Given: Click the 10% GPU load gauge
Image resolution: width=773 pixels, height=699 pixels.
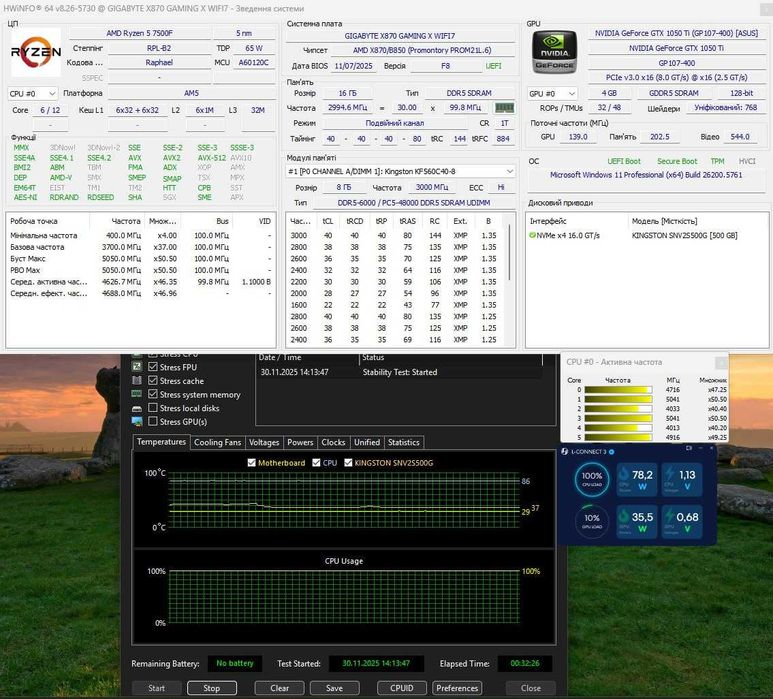Looking at the screenshot, I should coord(592,520).
